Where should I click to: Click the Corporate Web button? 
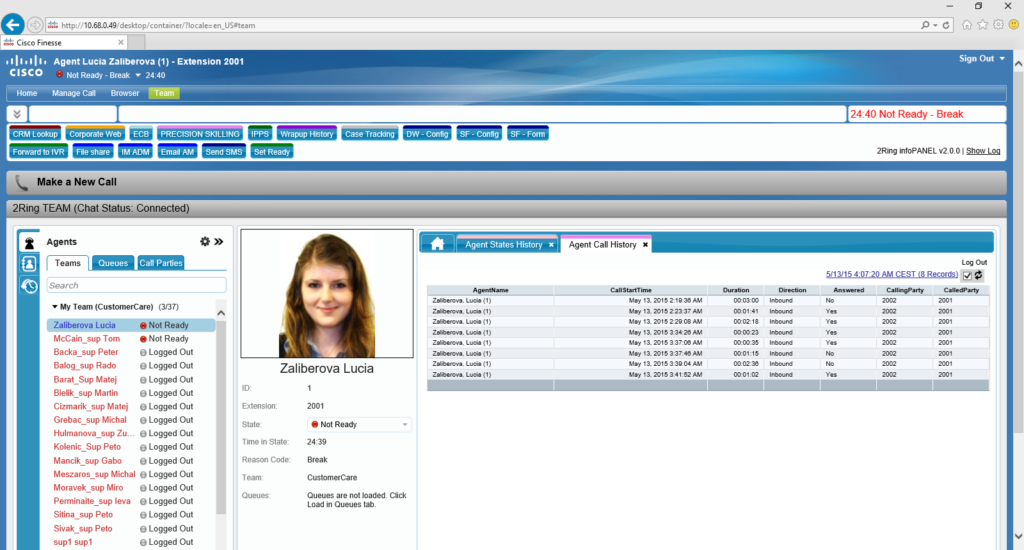click(x=95, y=134)
